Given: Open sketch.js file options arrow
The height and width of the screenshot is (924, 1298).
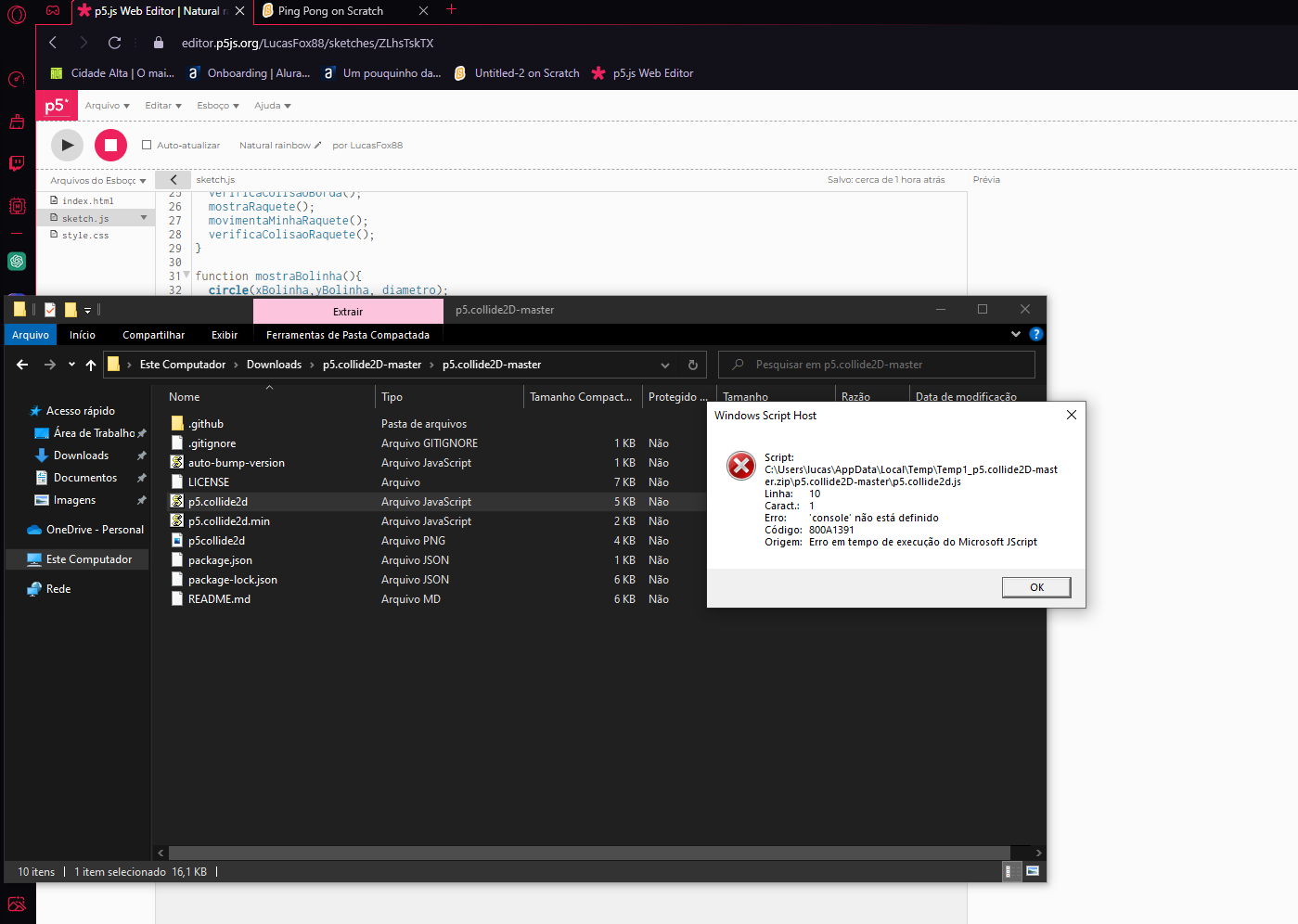Looking at the screenshot, I should 143,218.
